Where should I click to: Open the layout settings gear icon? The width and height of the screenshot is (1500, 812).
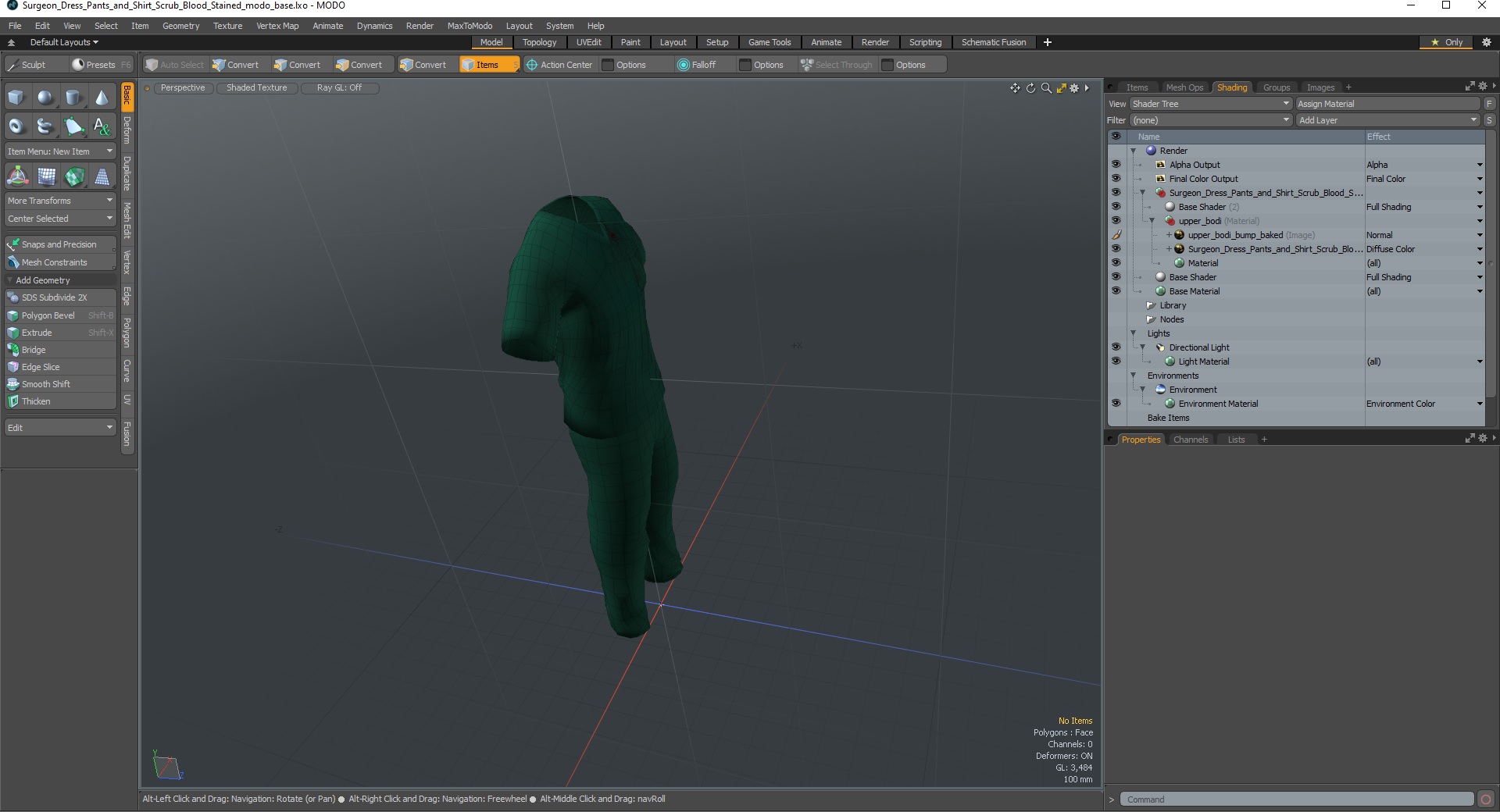[1487, 42]
